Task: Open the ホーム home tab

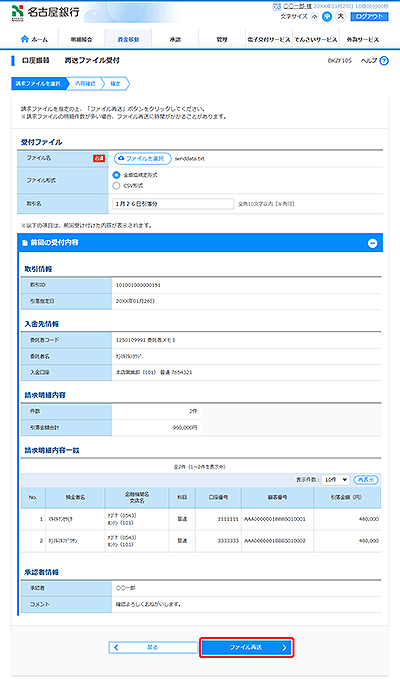Action: coord(35,39)
